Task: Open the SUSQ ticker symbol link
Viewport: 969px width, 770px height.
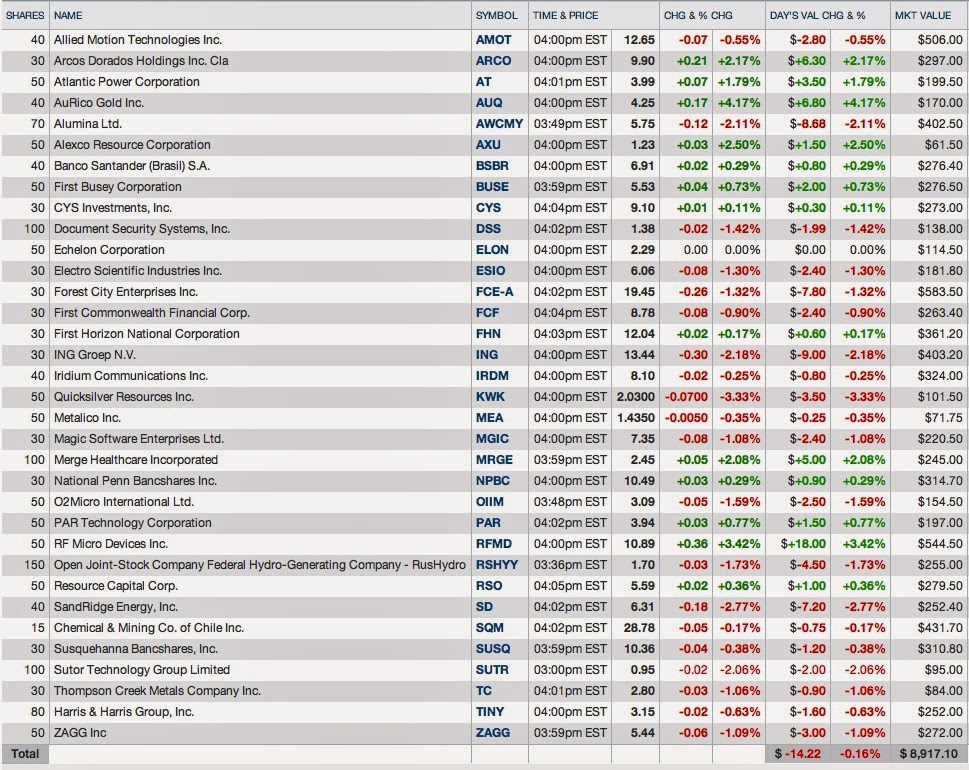Action: (493, 649)
